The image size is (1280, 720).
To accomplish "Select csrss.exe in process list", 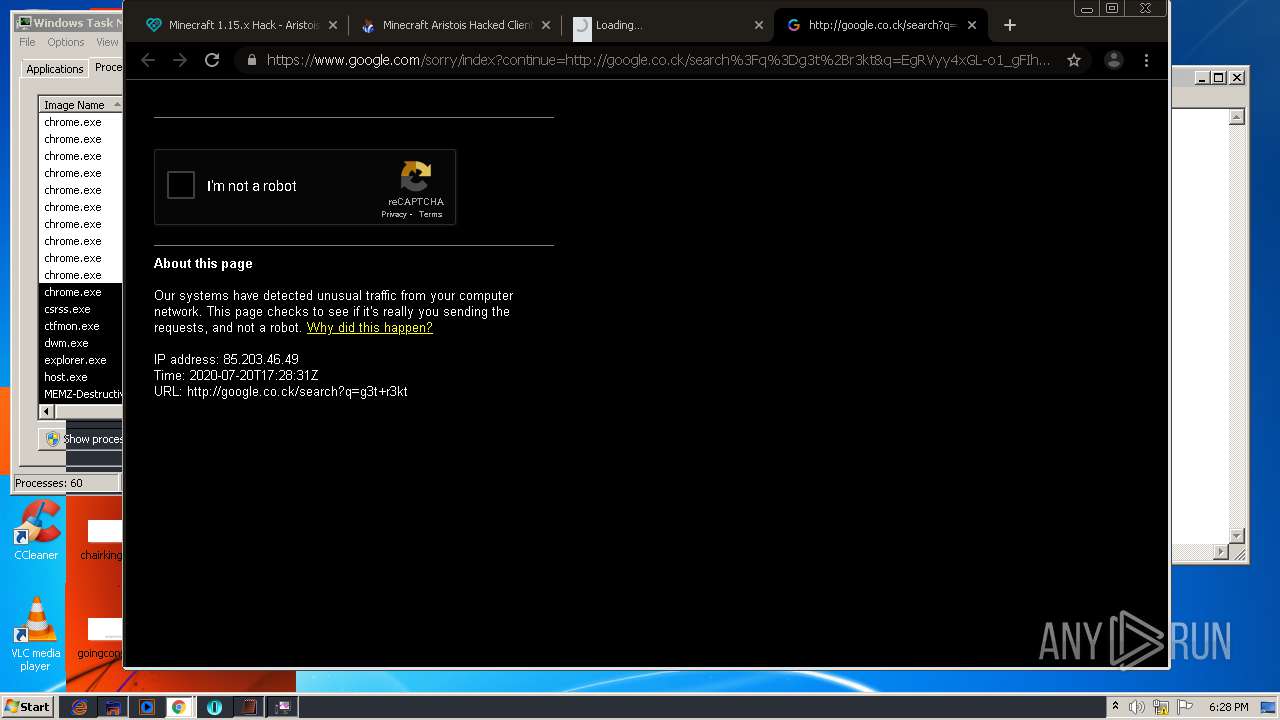I will 80,309.
